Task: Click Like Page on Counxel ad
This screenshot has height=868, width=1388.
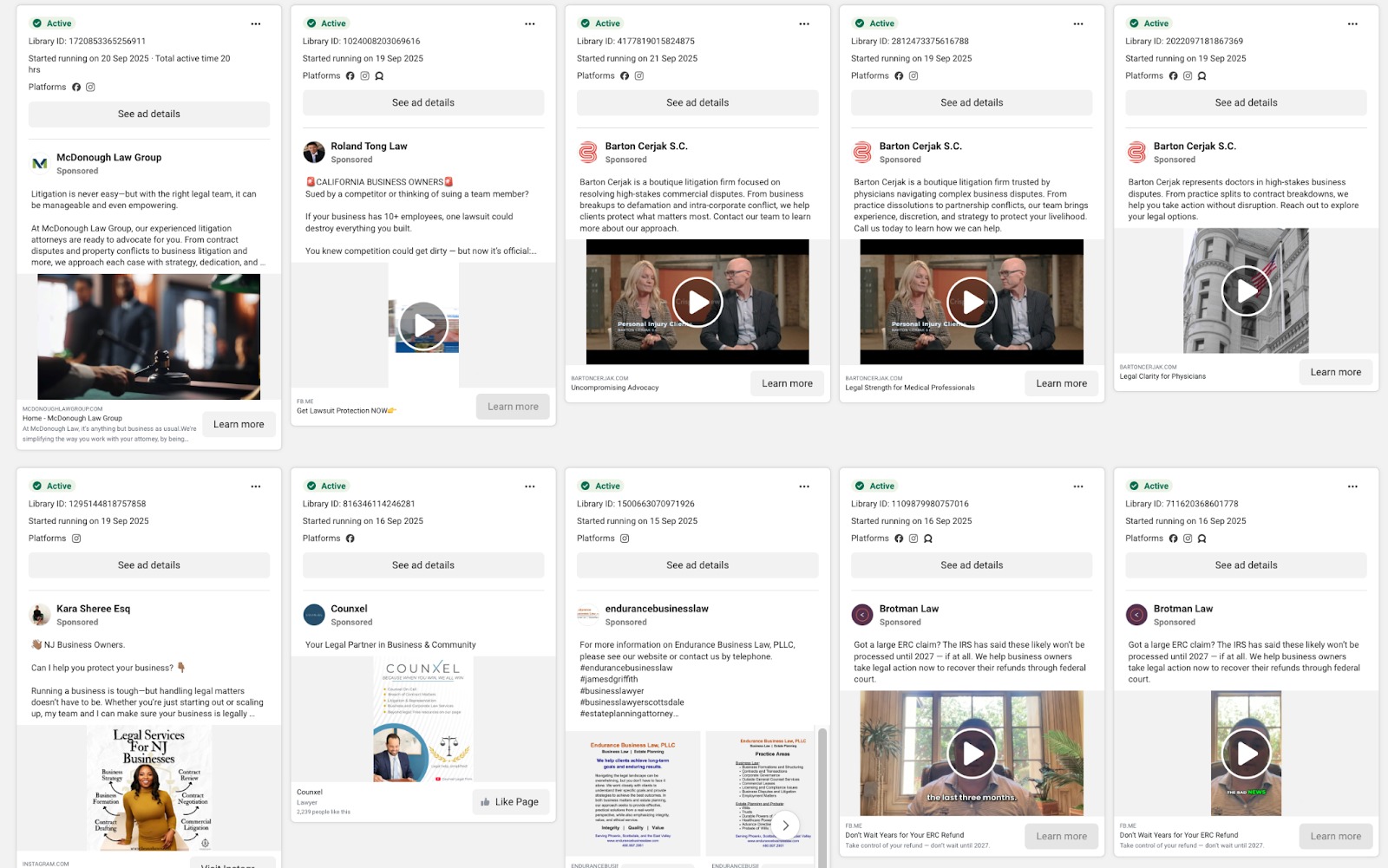Action: [x=510, y=802]
